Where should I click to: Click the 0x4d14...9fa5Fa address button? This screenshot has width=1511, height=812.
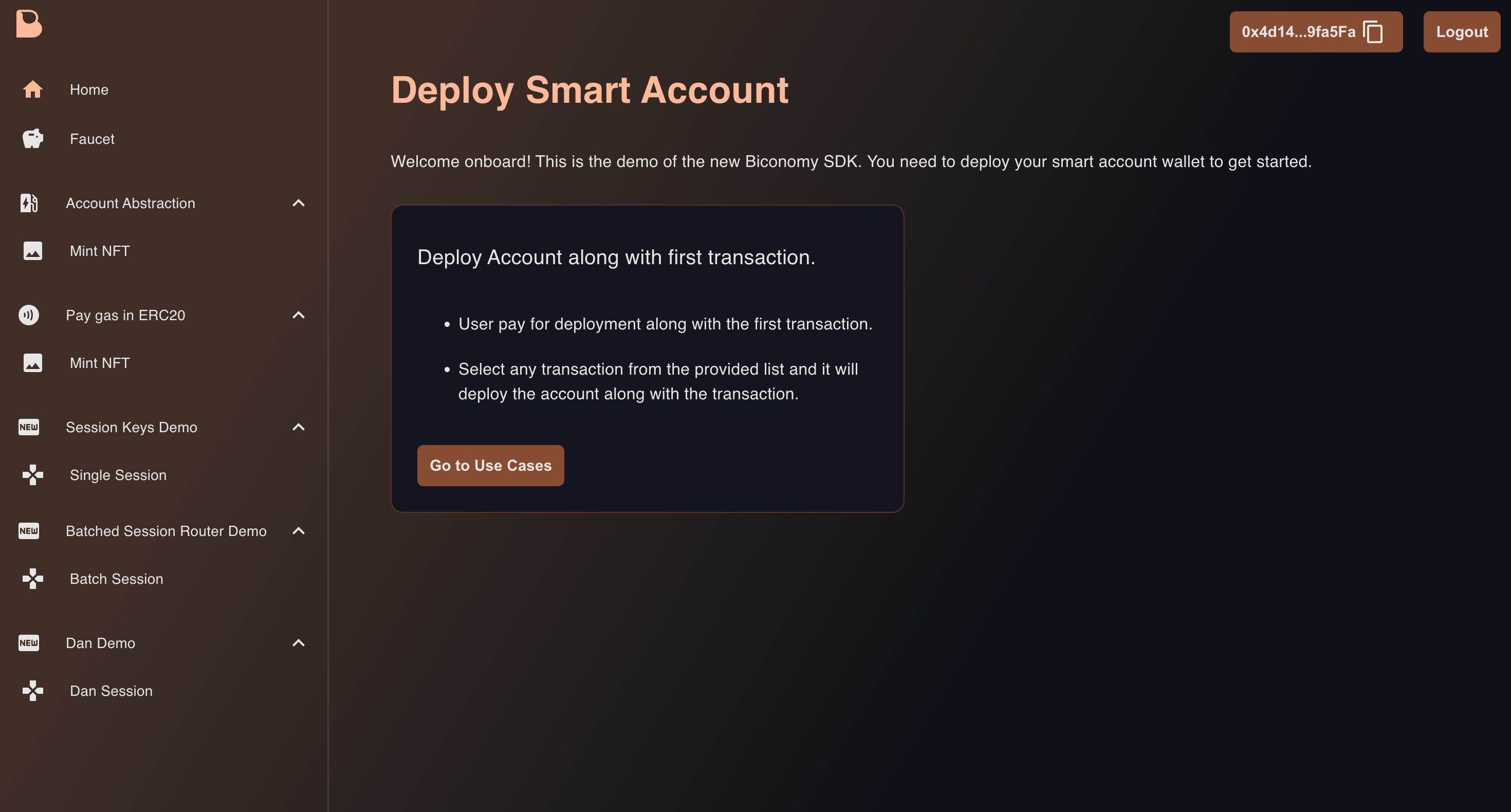coord(1316,32)
